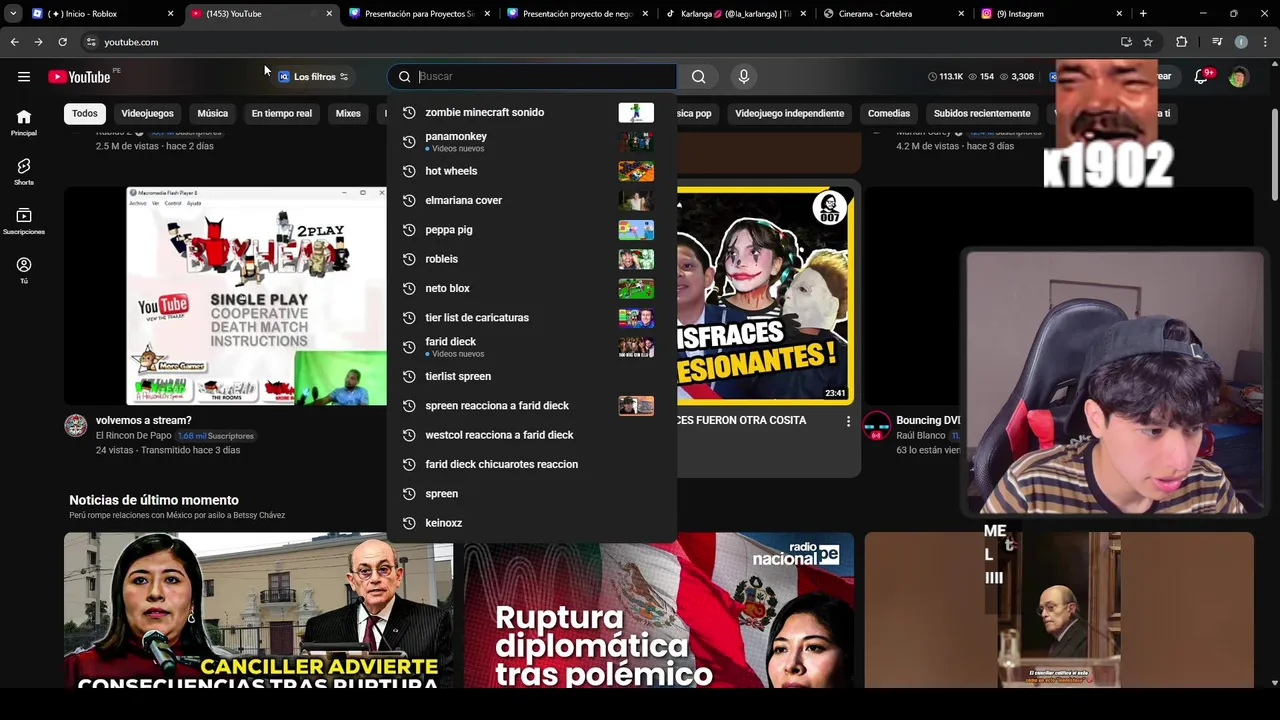Screen dimensions: 1280x720
Task: Select the Música filter chip
Action: pyautogui.click(x=212, y=113)
